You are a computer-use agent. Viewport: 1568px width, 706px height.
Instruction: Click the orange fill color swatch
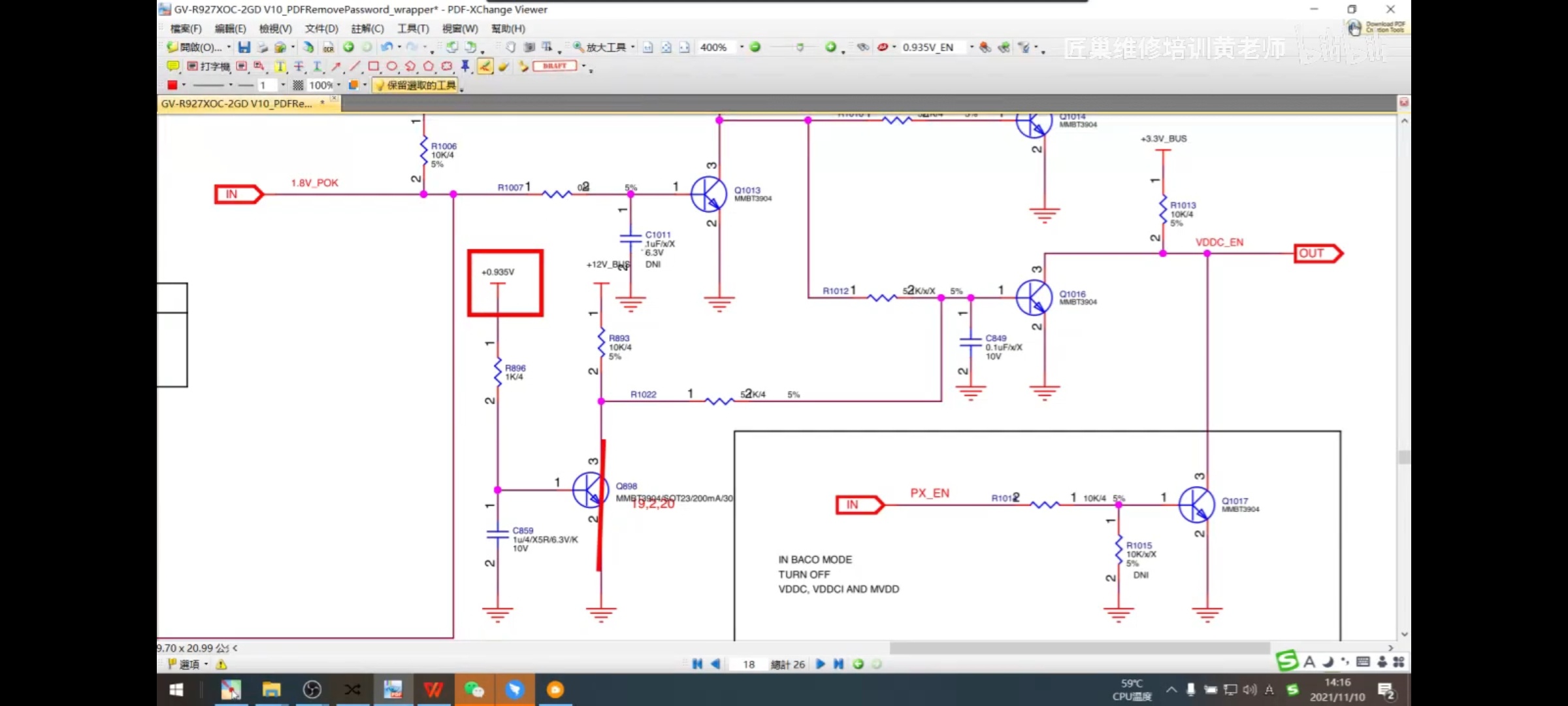tap(353, 85)
